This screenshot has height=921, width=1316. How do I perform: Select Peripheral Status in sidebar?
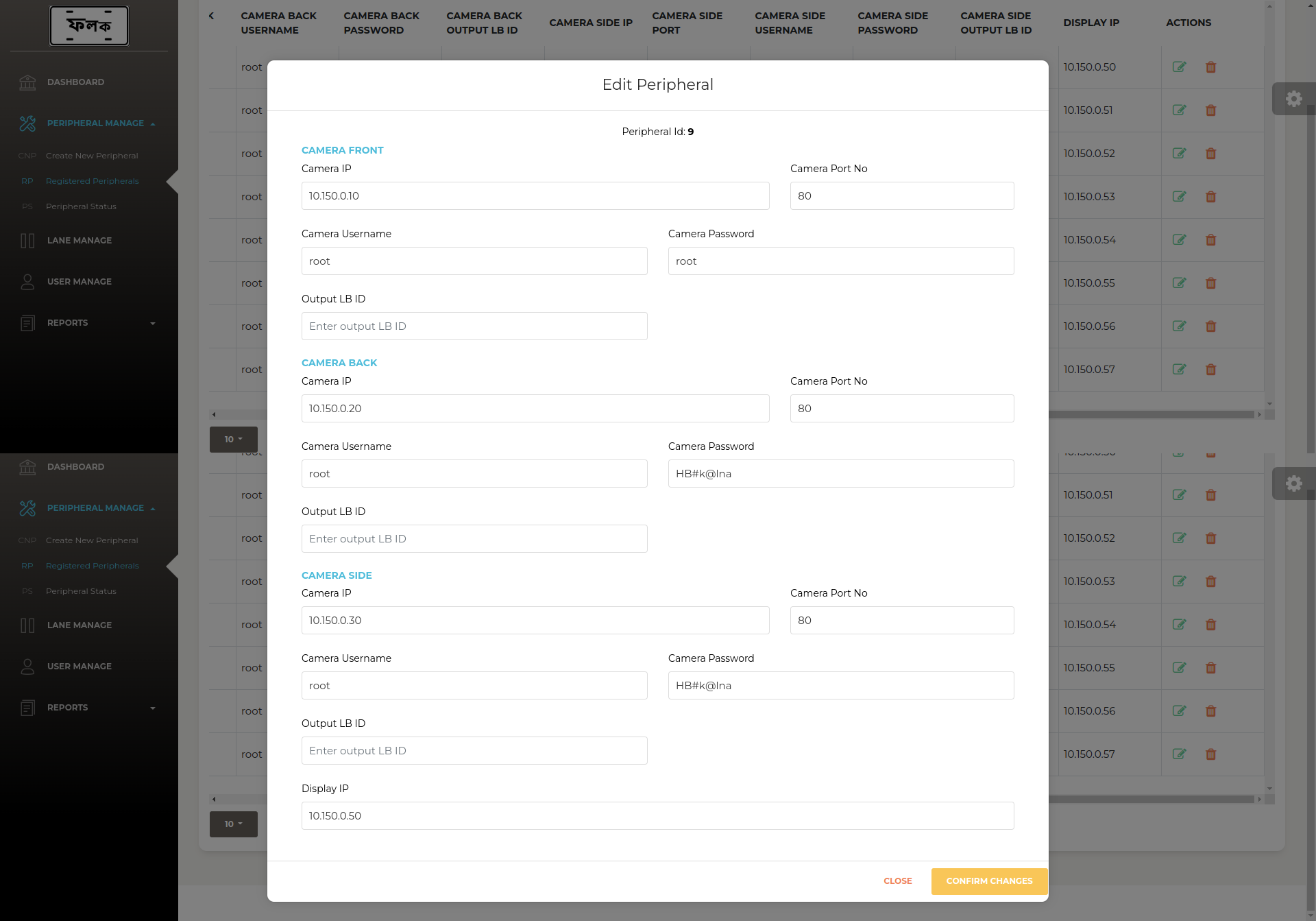81,206
